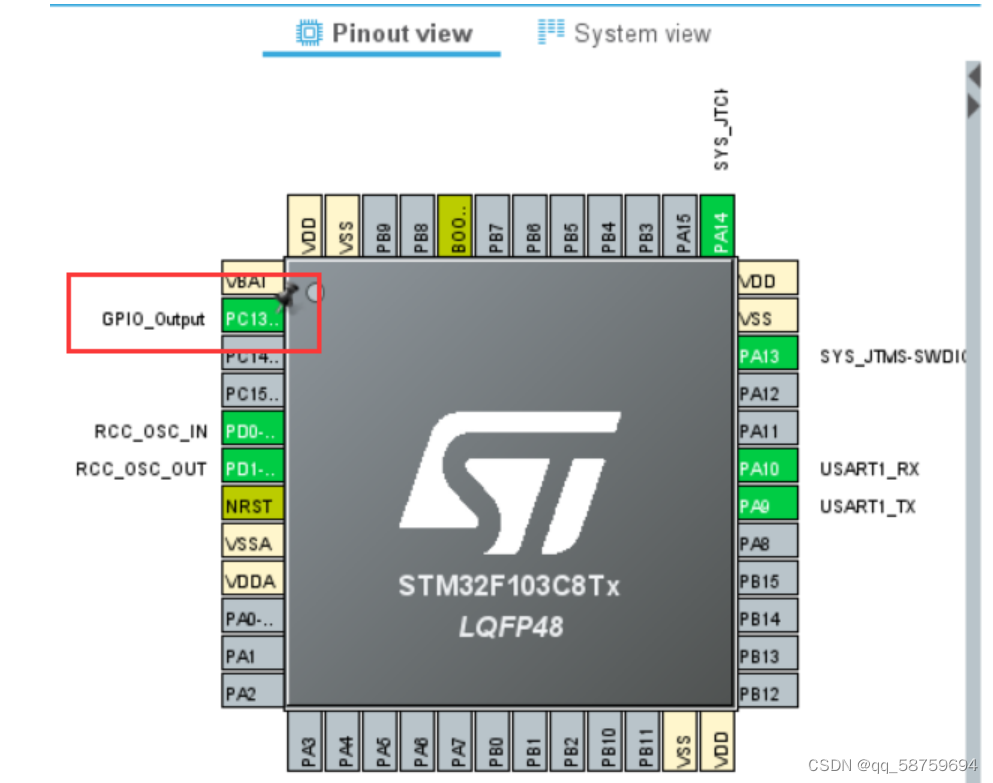Image resolution: width=993 pixels, height=783 pixels.
Task: Click the yellow NRST pin
Action: coord(251,505)
